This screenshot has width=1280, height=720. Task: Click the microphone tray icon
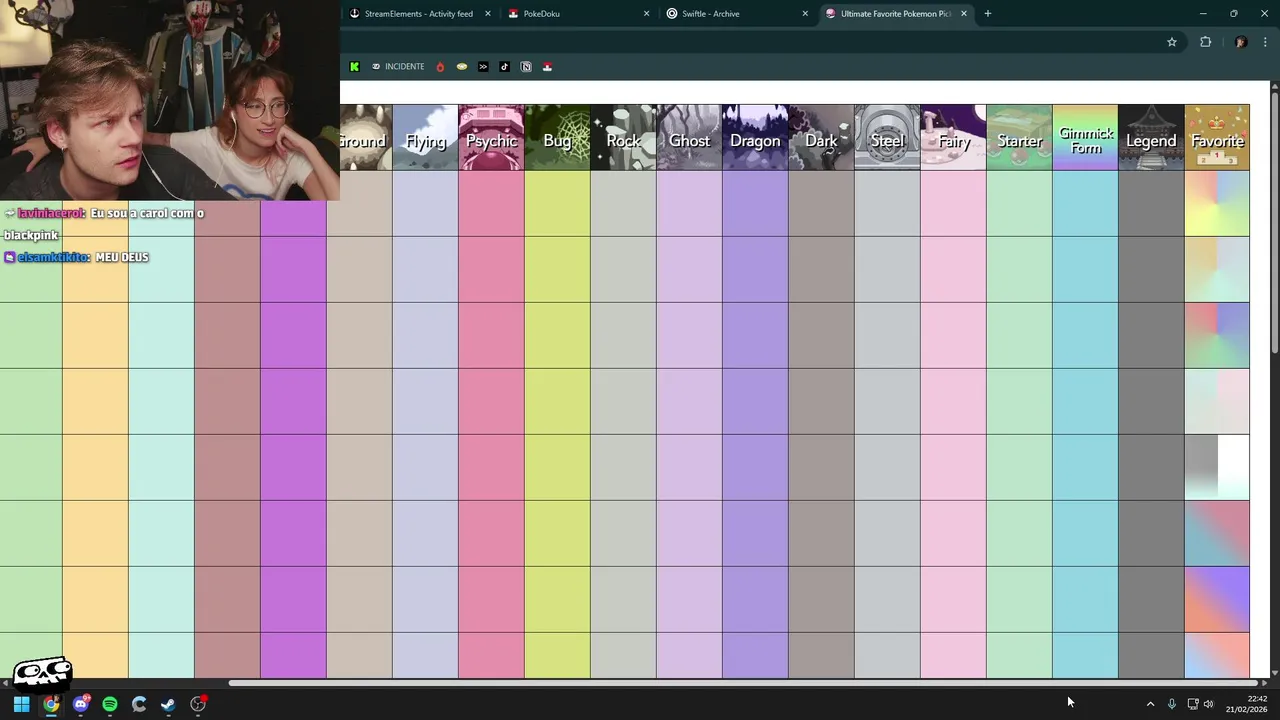pyautogui.click(x=1171, y=704)
